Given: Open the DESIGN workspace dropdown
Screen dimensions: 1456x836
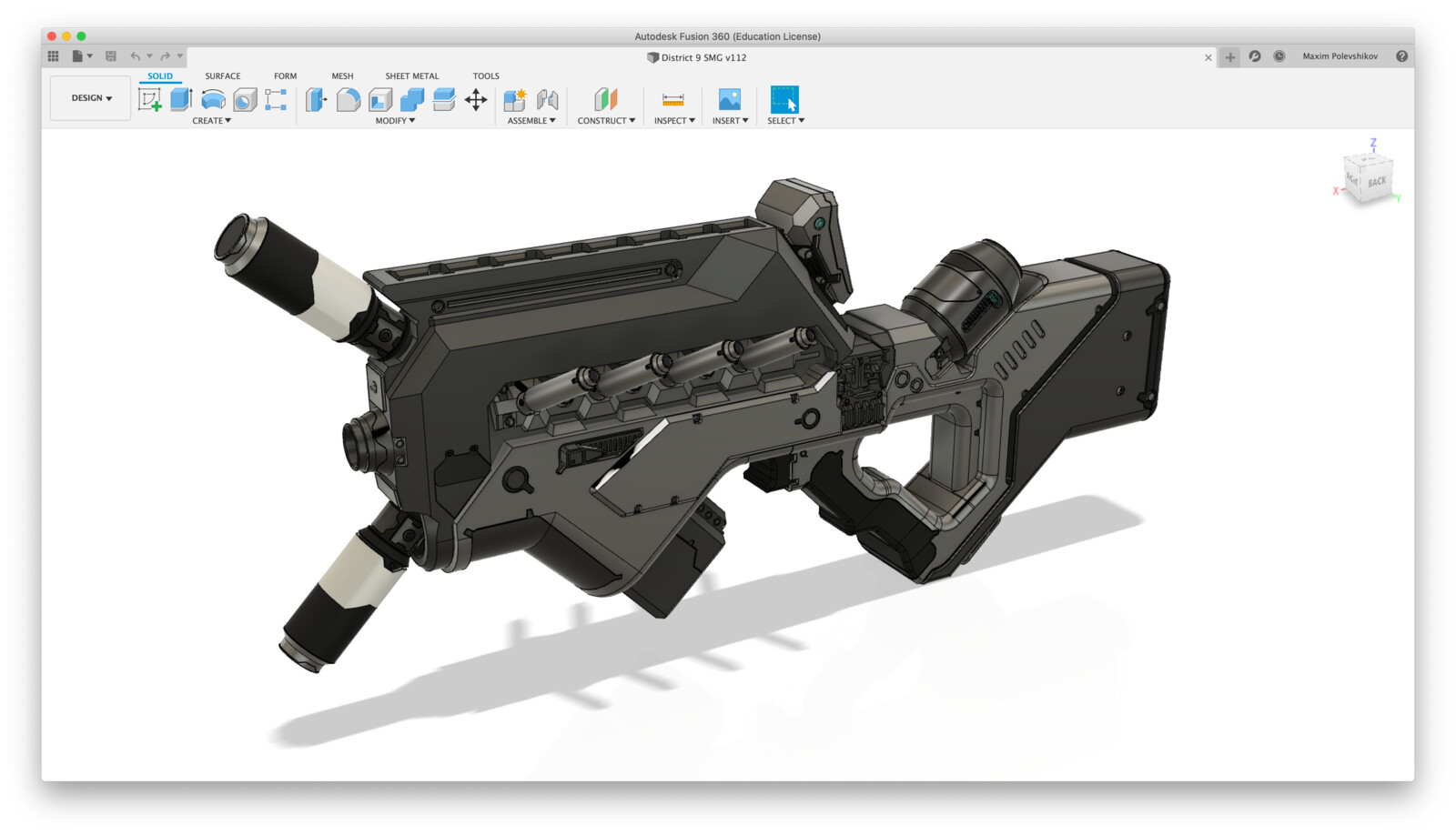Looking at the screenshot, I should (91, 98).
